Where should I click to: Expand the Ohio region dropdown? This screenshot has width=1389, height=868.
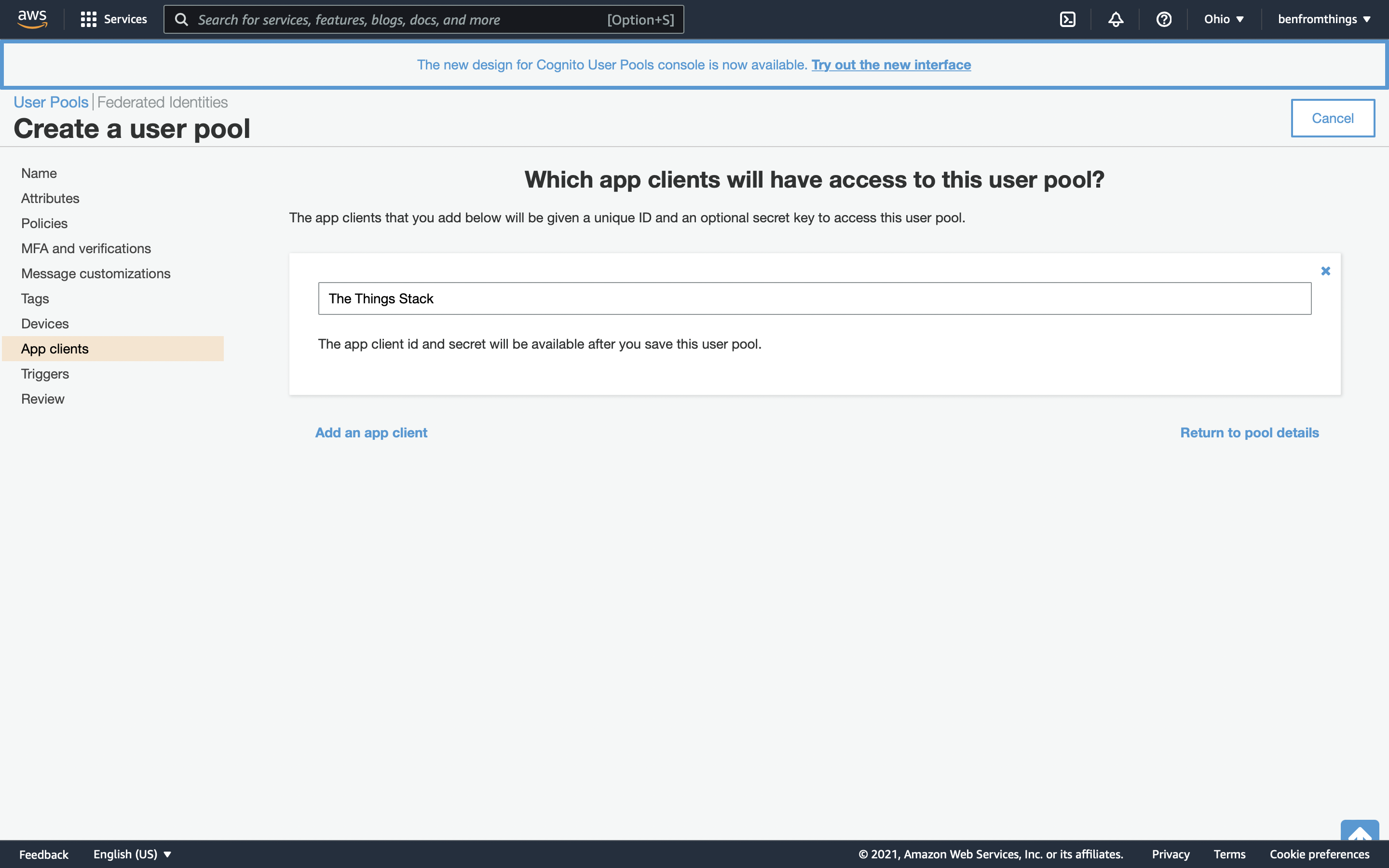click(x=1223, y=19)
